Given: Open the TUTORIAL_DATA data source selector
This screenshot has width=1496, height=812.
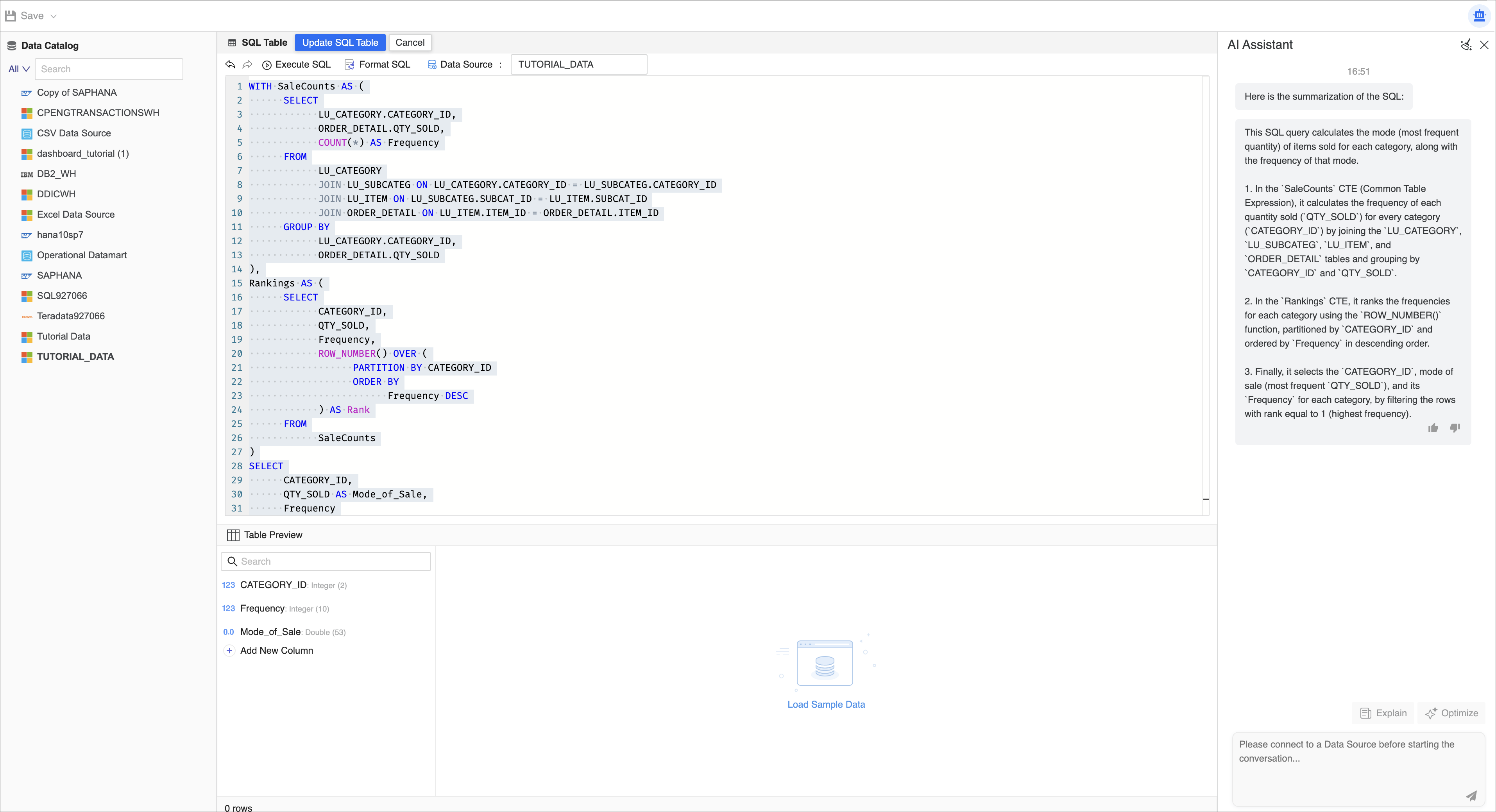Looking at the screenshot, I should coord(578,64).
